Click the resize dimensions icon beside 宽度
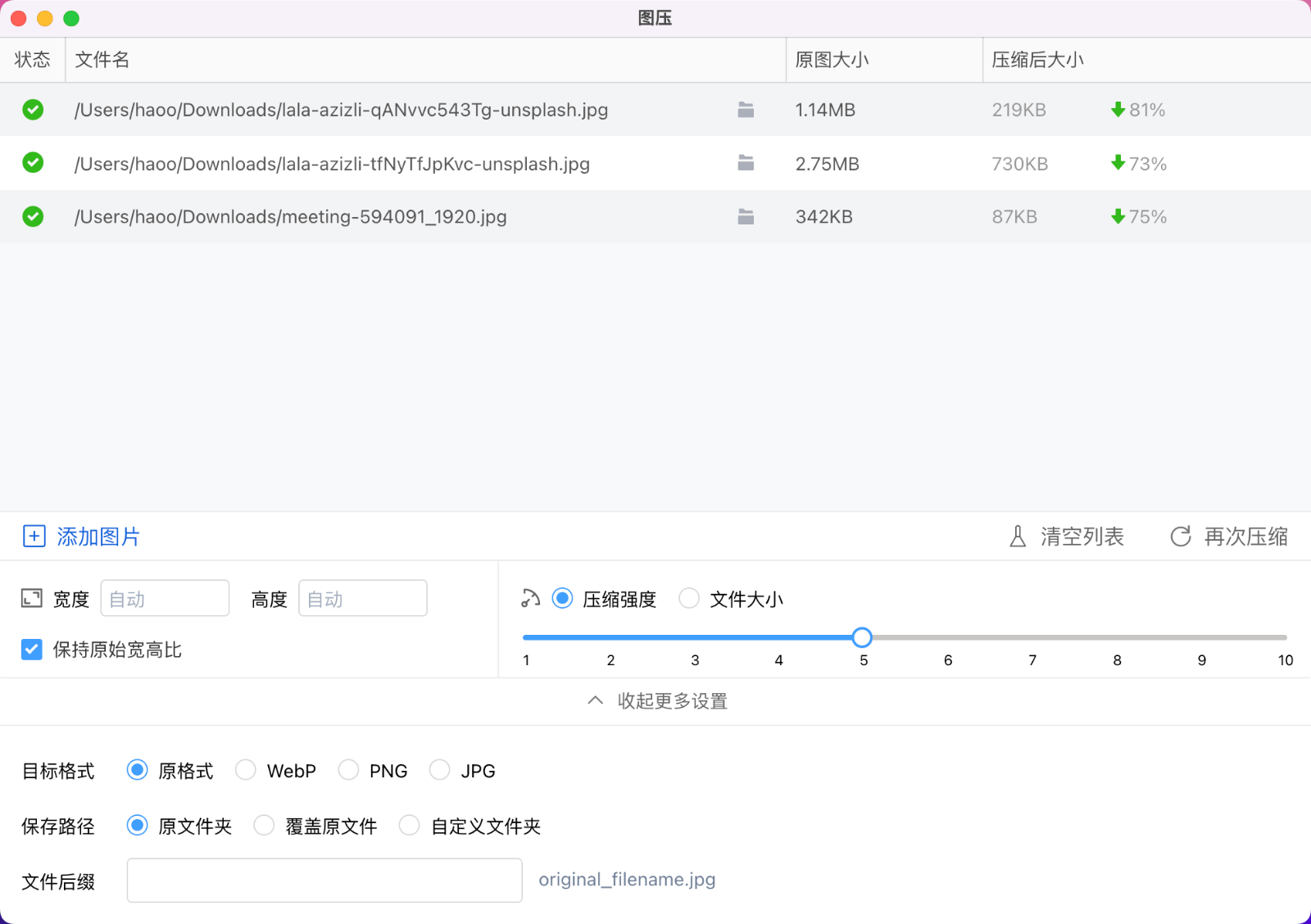The image size is (1311, 924). 31,599
